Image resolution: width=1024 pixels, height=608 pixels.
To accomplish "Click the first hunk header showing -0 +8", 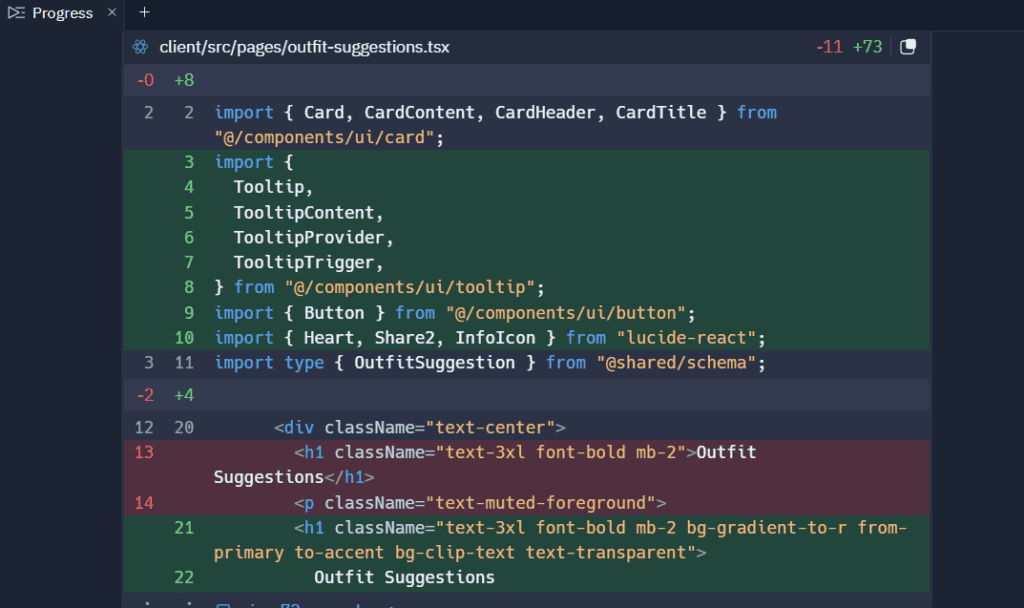I will click(x=527, y=80).
